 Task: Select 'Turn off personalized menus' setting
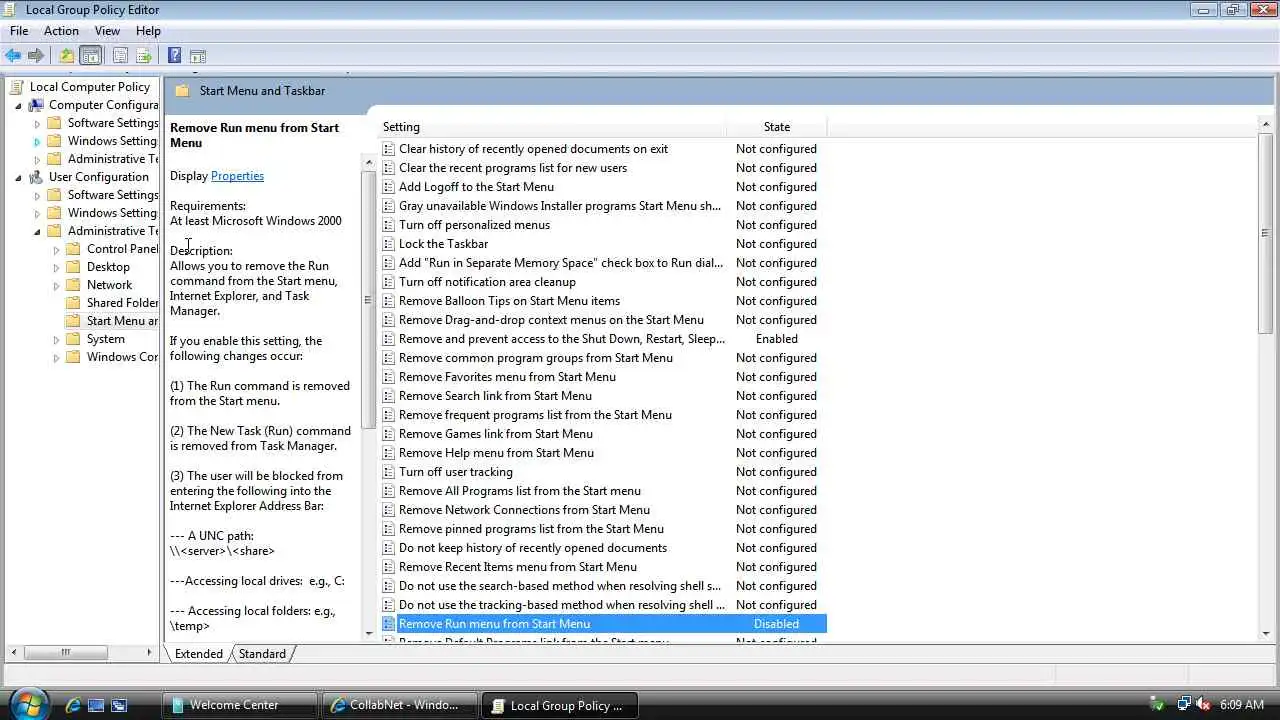pyautogui.click(x=474, y=225)
